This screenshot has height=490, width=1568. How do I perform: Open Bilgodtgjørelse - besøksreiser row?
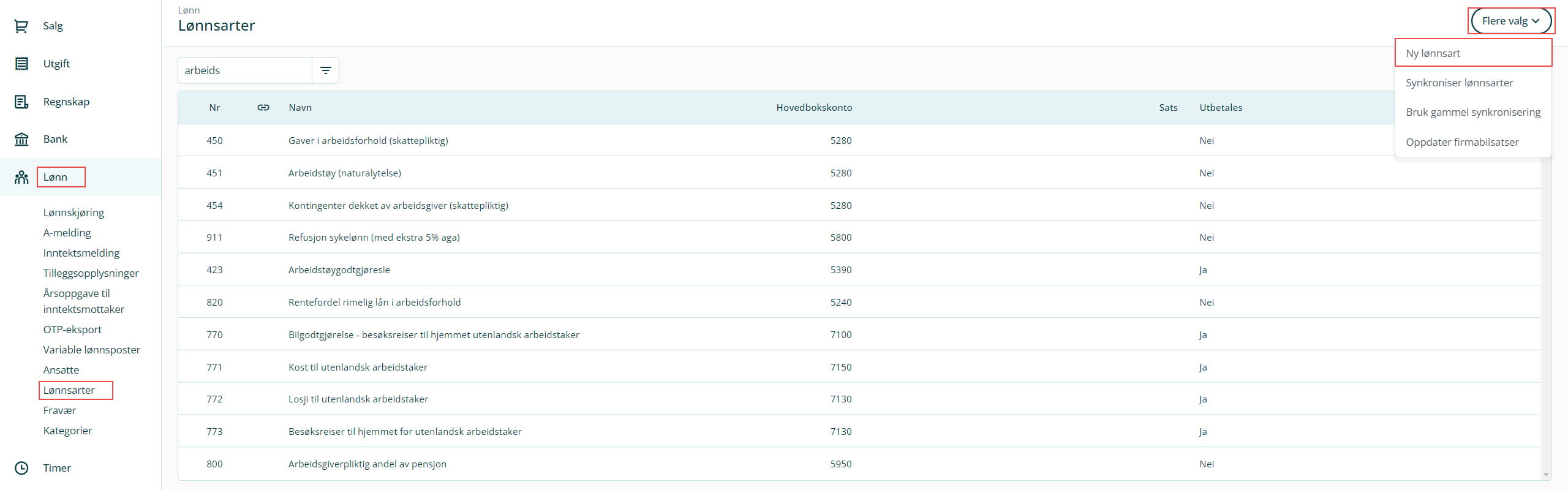pos(859,334)
